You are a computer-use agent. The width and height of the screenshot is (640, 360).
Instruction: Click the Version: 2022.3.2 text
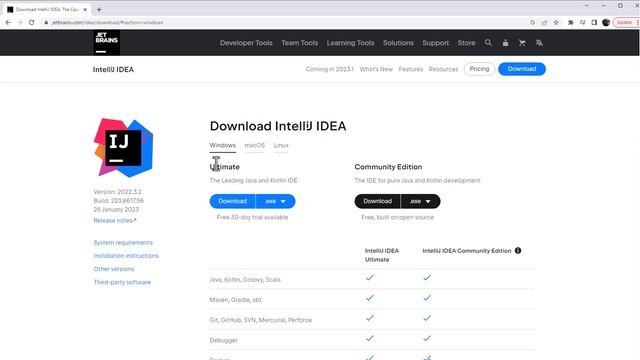(x=118, y=192)
